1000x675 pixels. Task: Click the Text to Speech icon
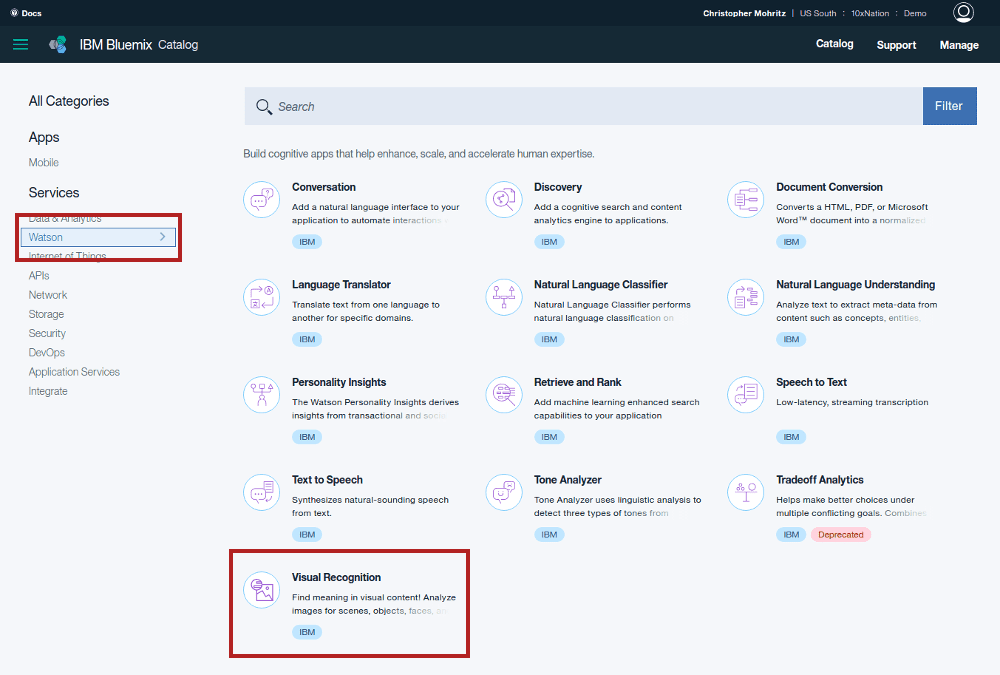click(x=261, y=492)
